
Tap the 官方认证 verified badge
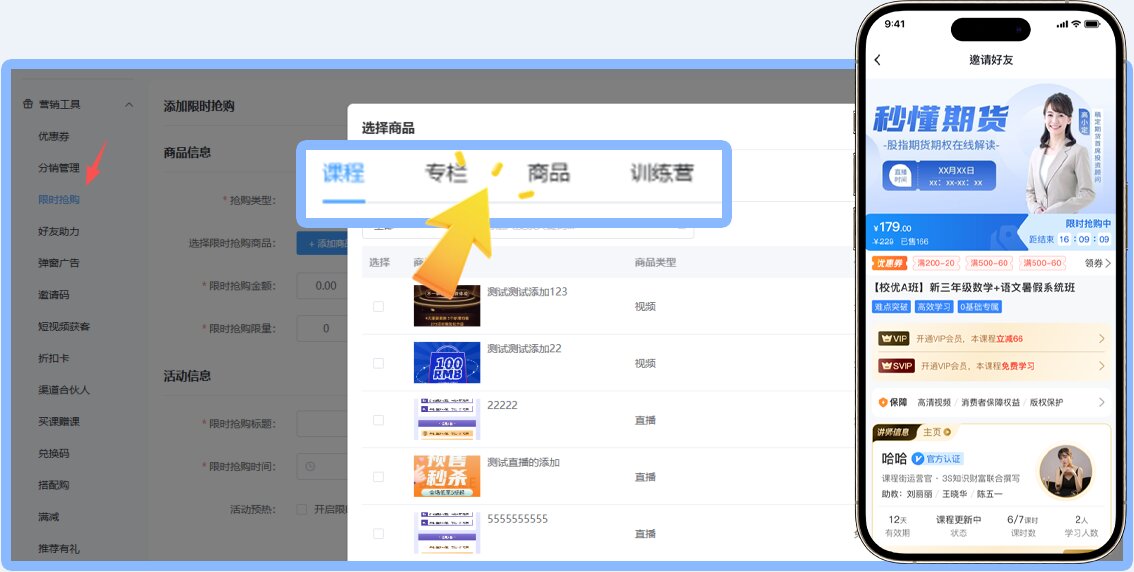937,458
